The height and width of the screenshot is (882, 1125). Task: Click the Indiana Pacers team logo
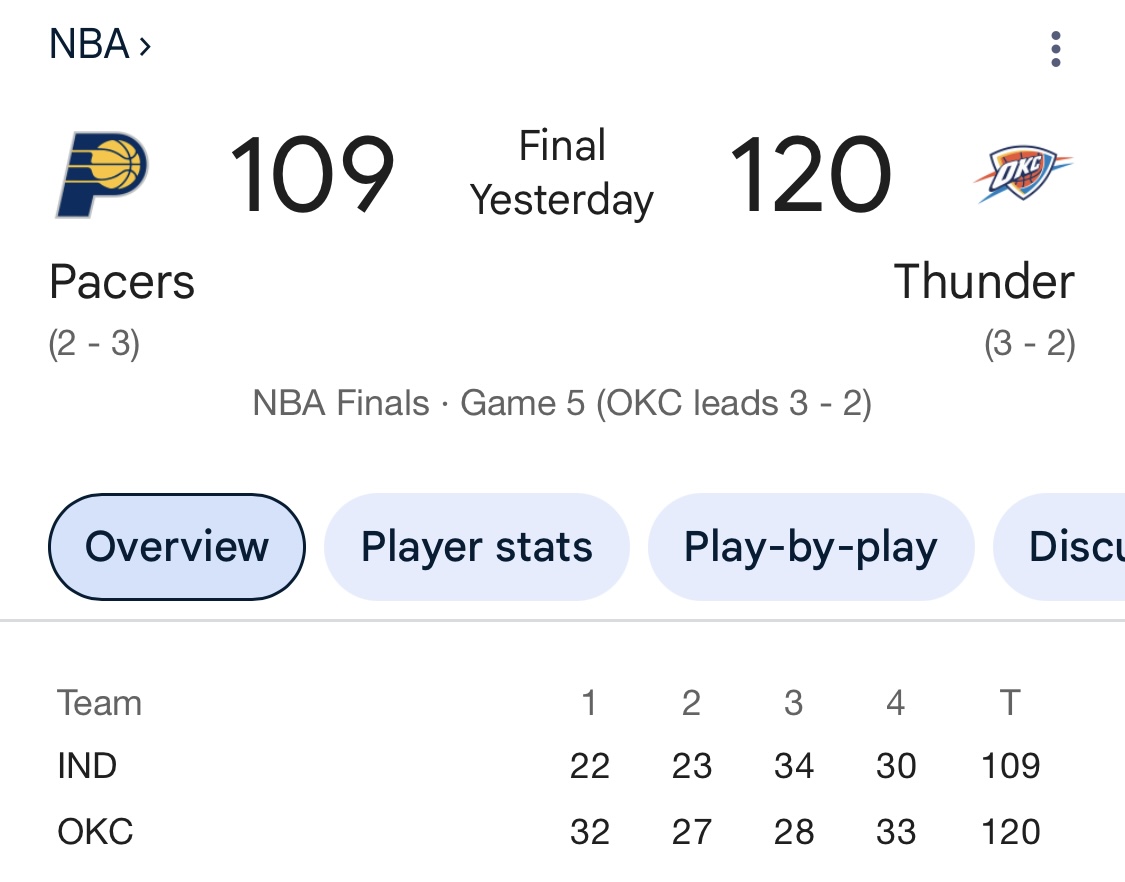click(102, 174)
